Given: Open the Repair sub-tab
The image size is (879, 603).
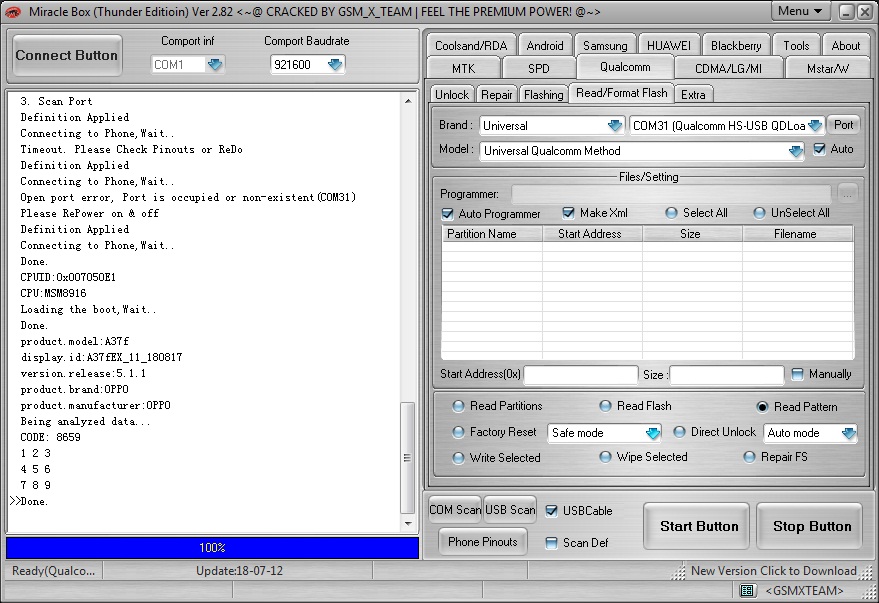Looking at the screenshot, I should pyautogui.click(x=497, y=95).
